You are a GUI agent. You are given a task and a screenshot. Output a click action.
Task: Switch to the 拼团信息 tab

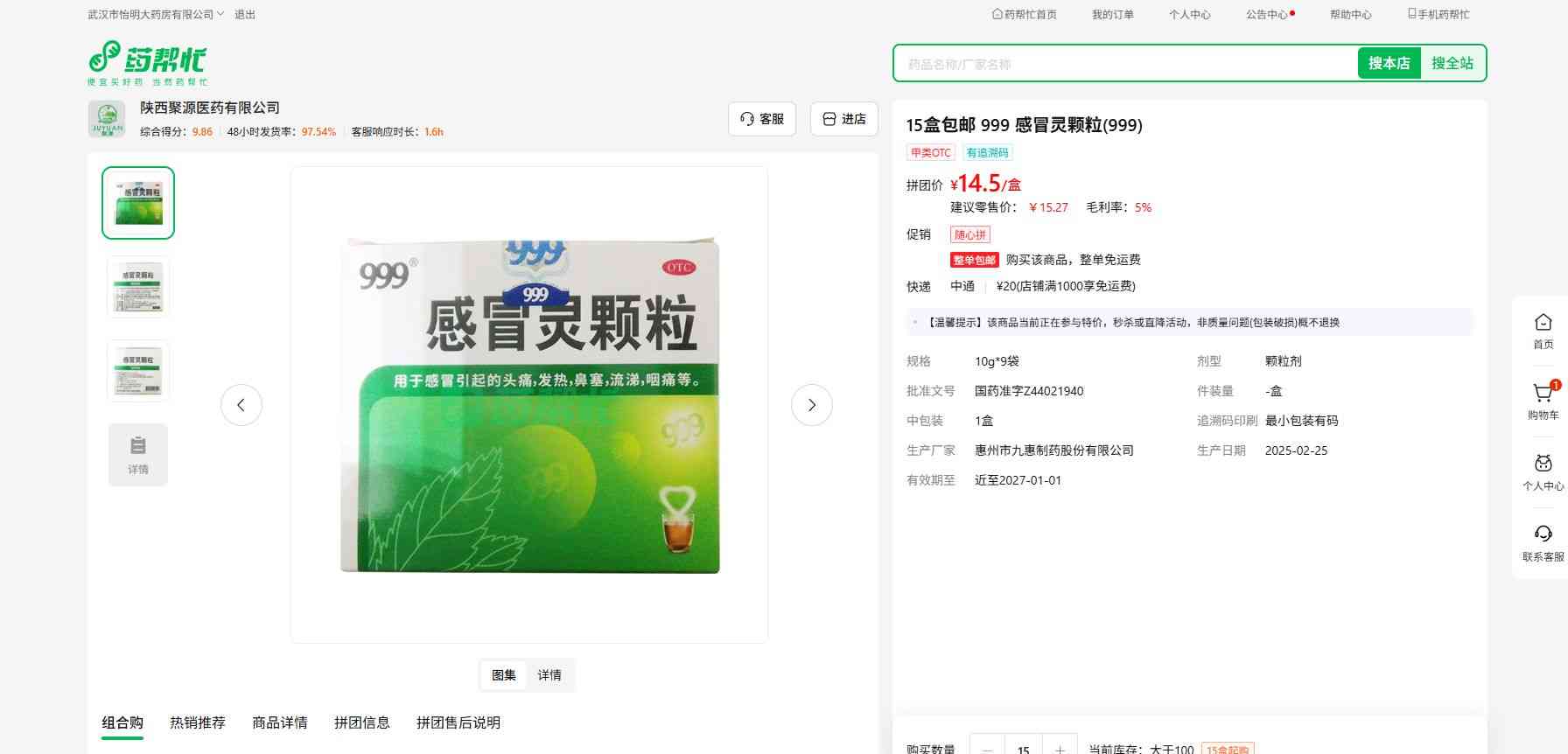click(x=361, y=723)
